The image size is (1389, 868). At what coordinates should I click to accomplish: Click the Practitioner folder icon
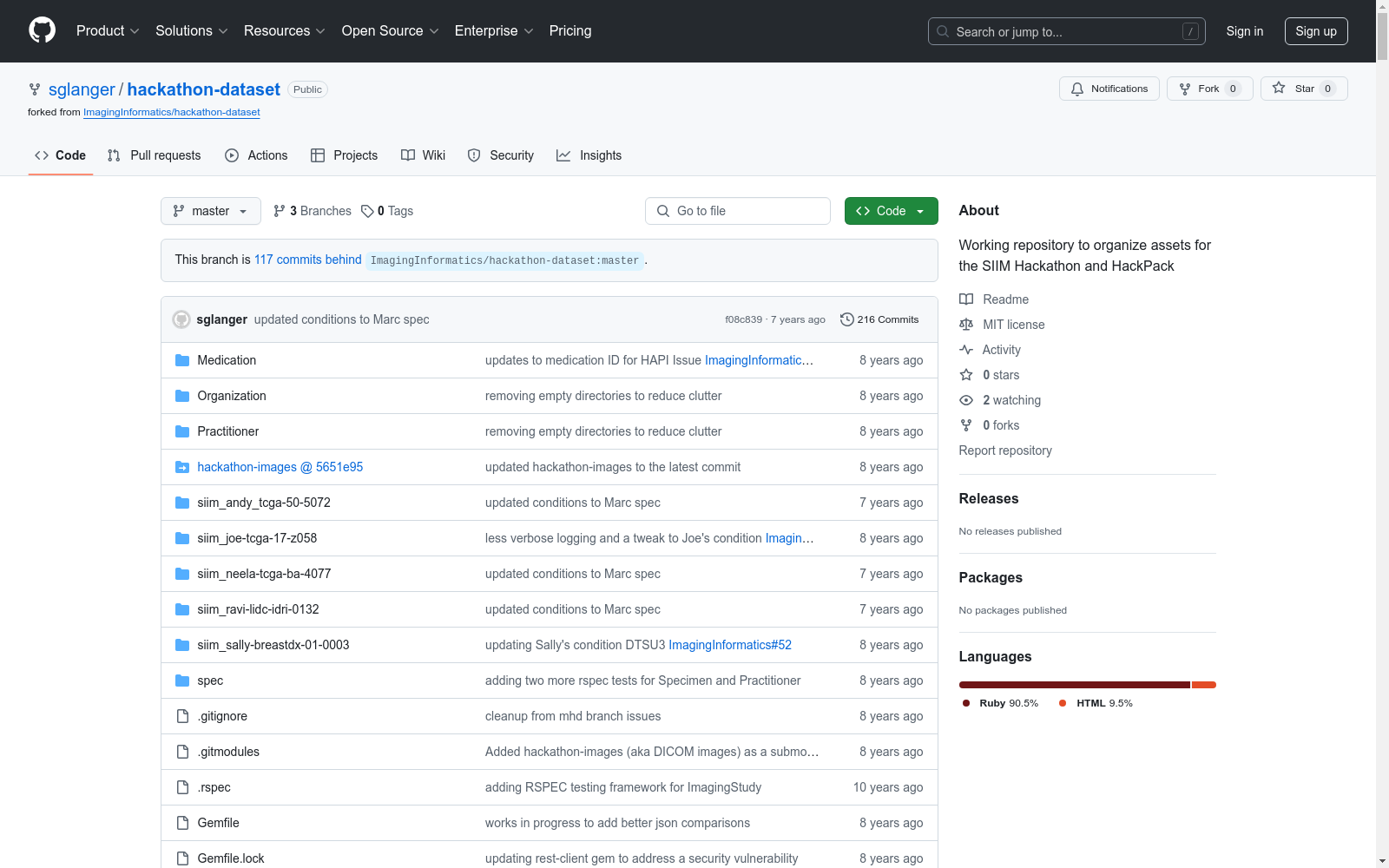pos(182,431)
